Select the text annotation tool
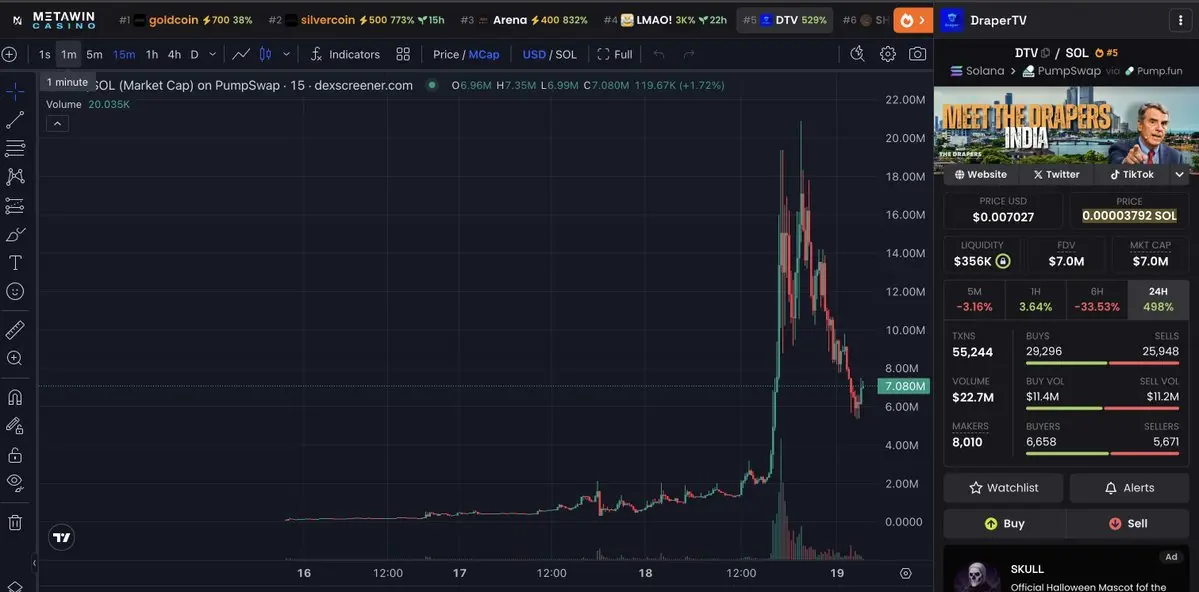1199x592 pixels. coord(15,262)
